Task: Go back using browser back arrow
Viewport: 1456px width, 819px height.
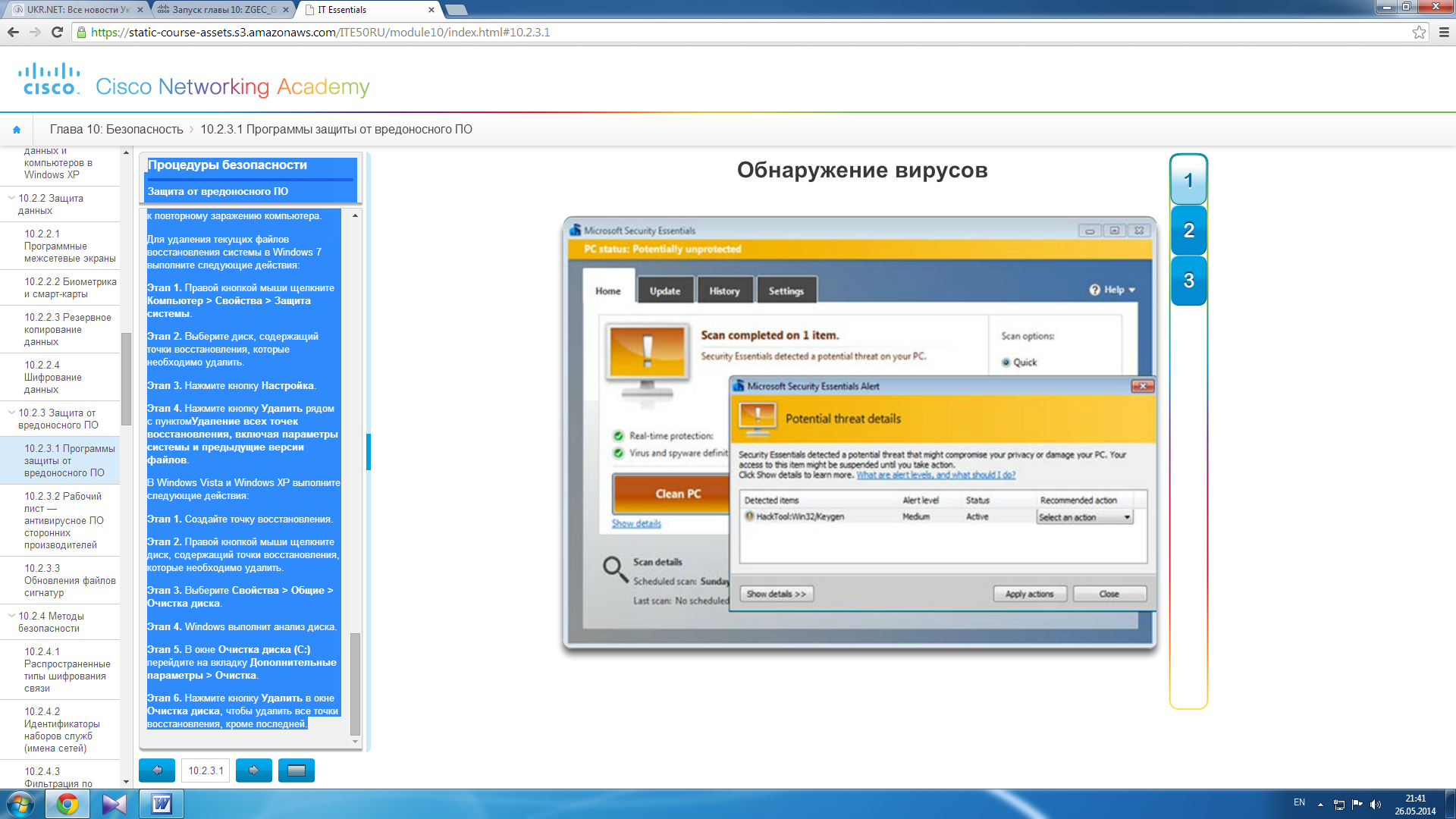Action: coord(13,32)
